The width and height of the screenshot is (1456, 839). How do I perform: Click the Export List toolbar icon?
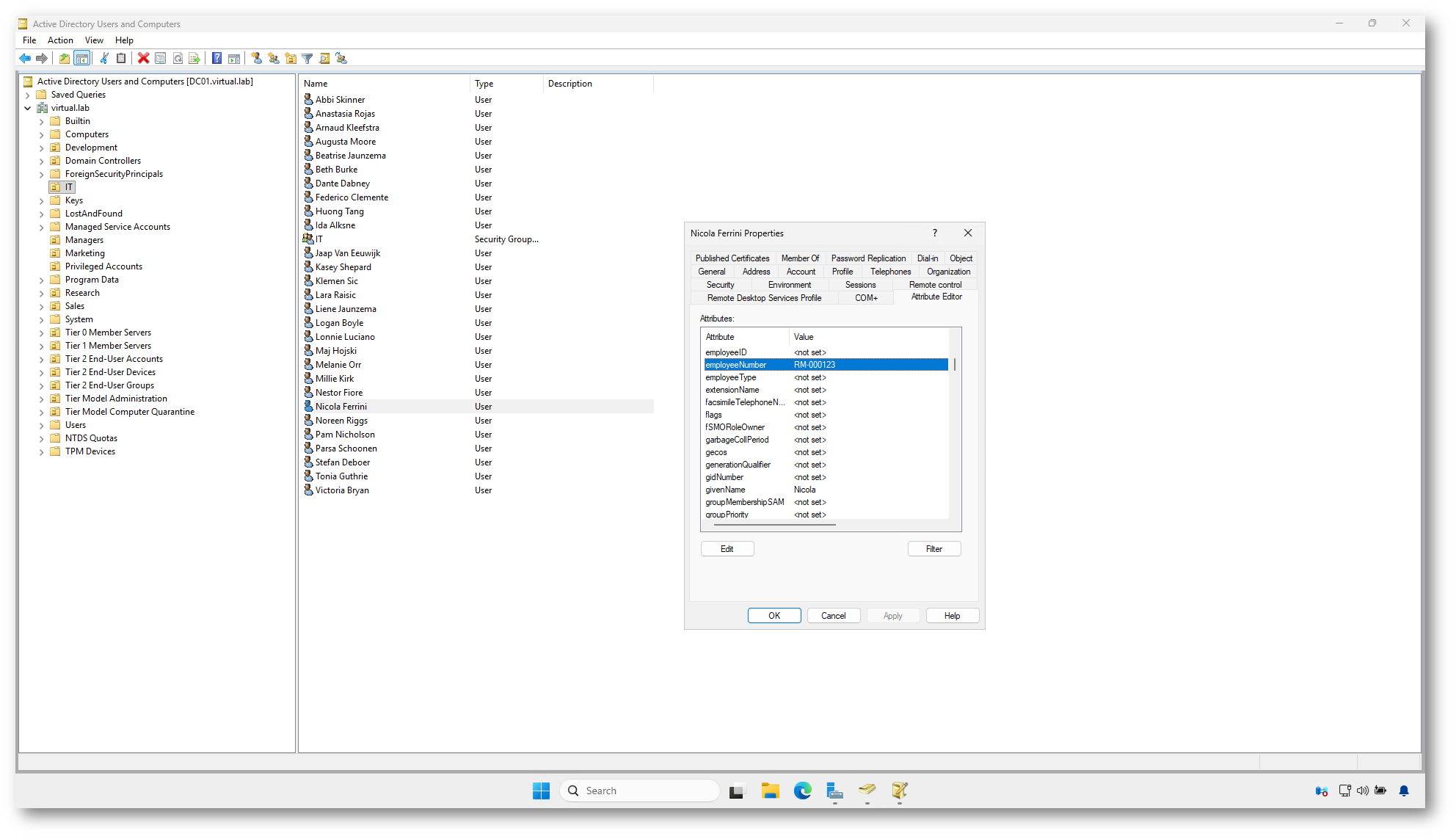(x=194, y=59)
